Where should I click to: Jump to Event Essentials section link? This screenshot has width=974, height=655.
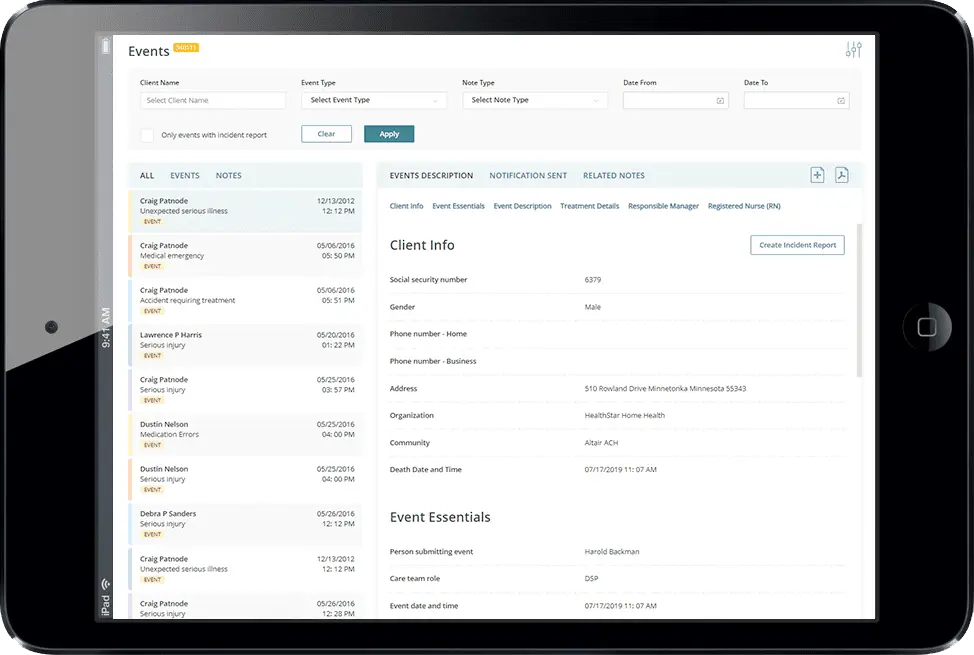[x=458, y=206]
